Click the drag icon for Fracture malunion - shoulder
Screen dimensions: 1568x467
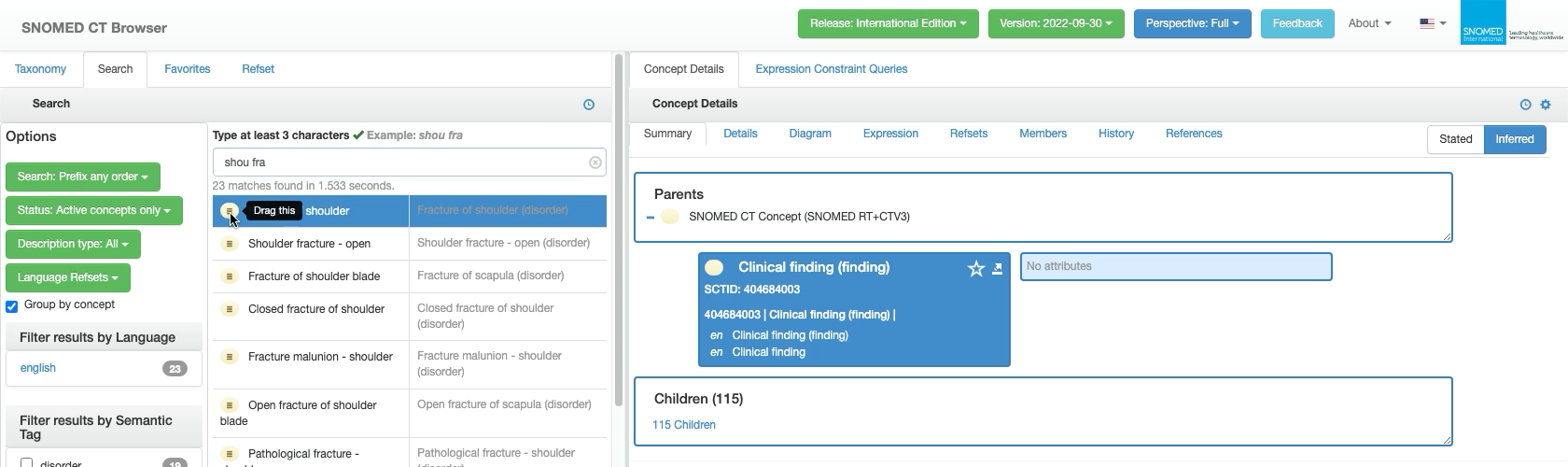[230, 357]
